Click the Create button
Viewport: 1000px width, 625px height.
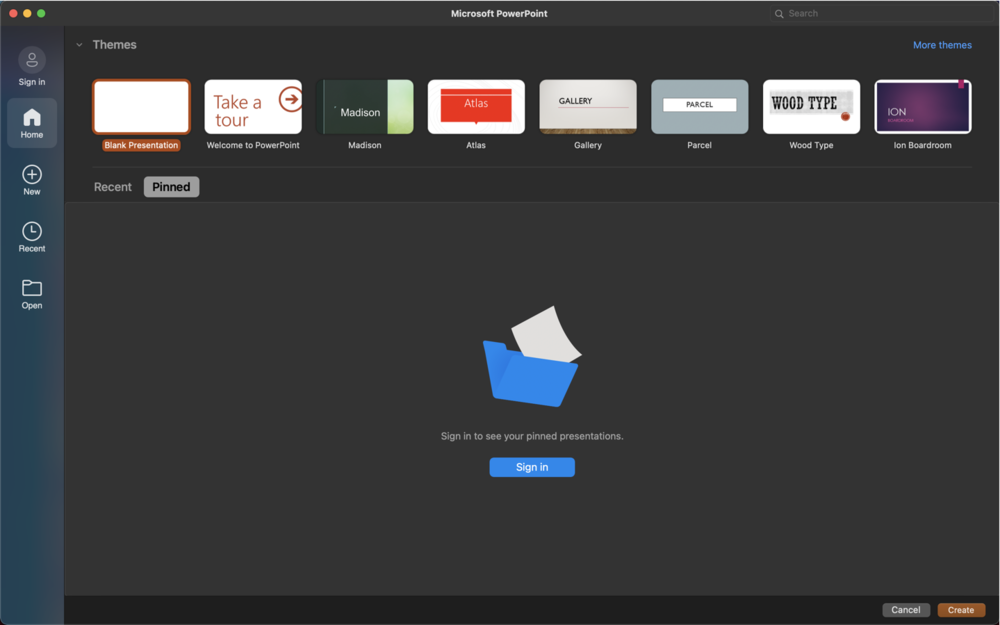961,609
